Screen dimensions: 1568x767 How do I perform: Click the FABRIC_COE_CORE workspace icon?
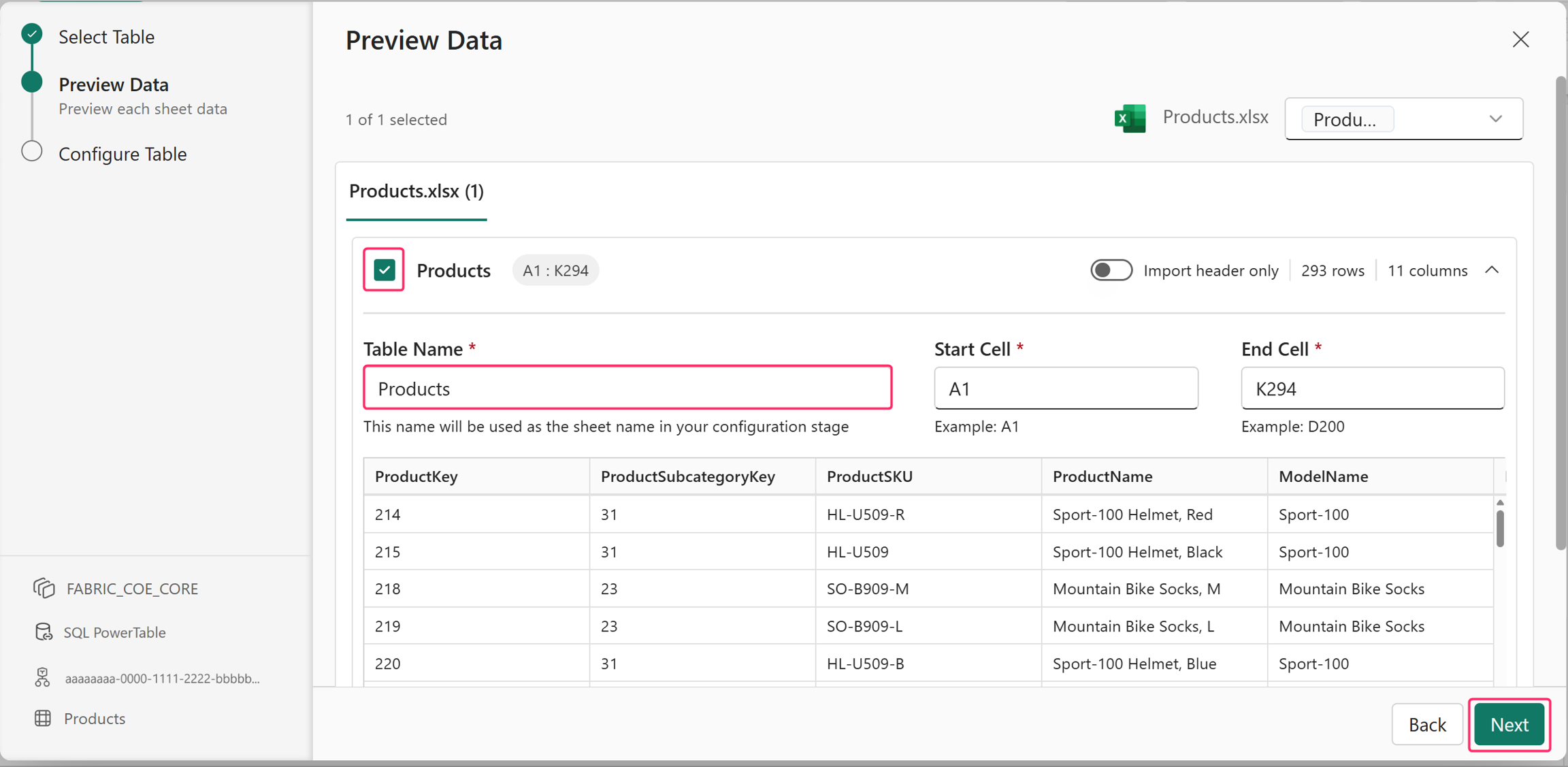point(44,589)
